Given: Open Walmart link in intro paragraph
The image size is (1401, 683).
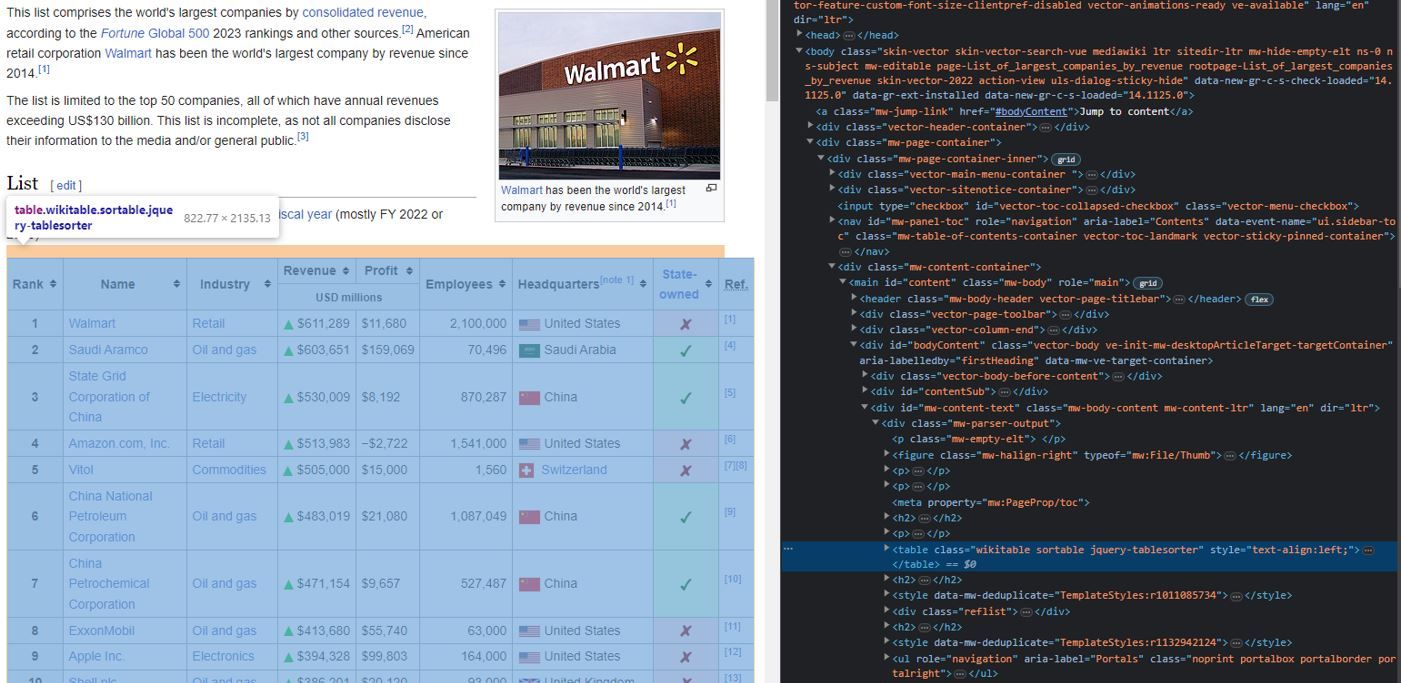Looking at the screenshot, I should coord(127,53).
